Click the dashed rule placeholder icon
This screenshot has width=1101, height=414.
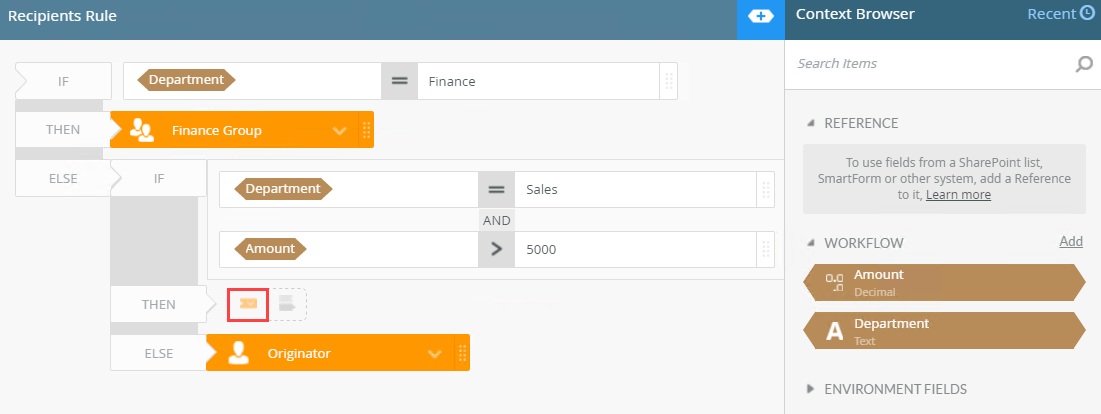pyautogui.click(x=288, y=304)
